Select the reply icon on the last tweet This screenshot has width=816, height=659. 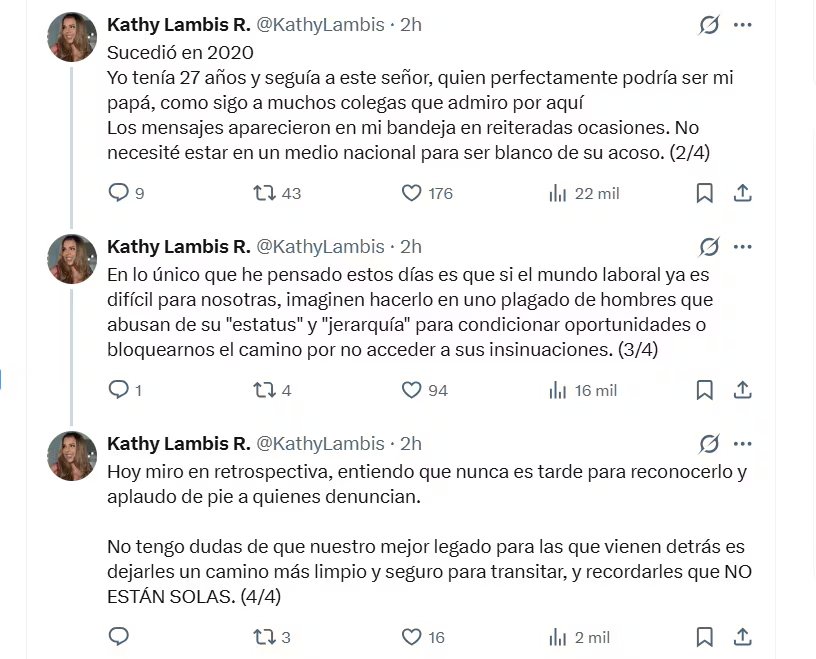[118, 637]
